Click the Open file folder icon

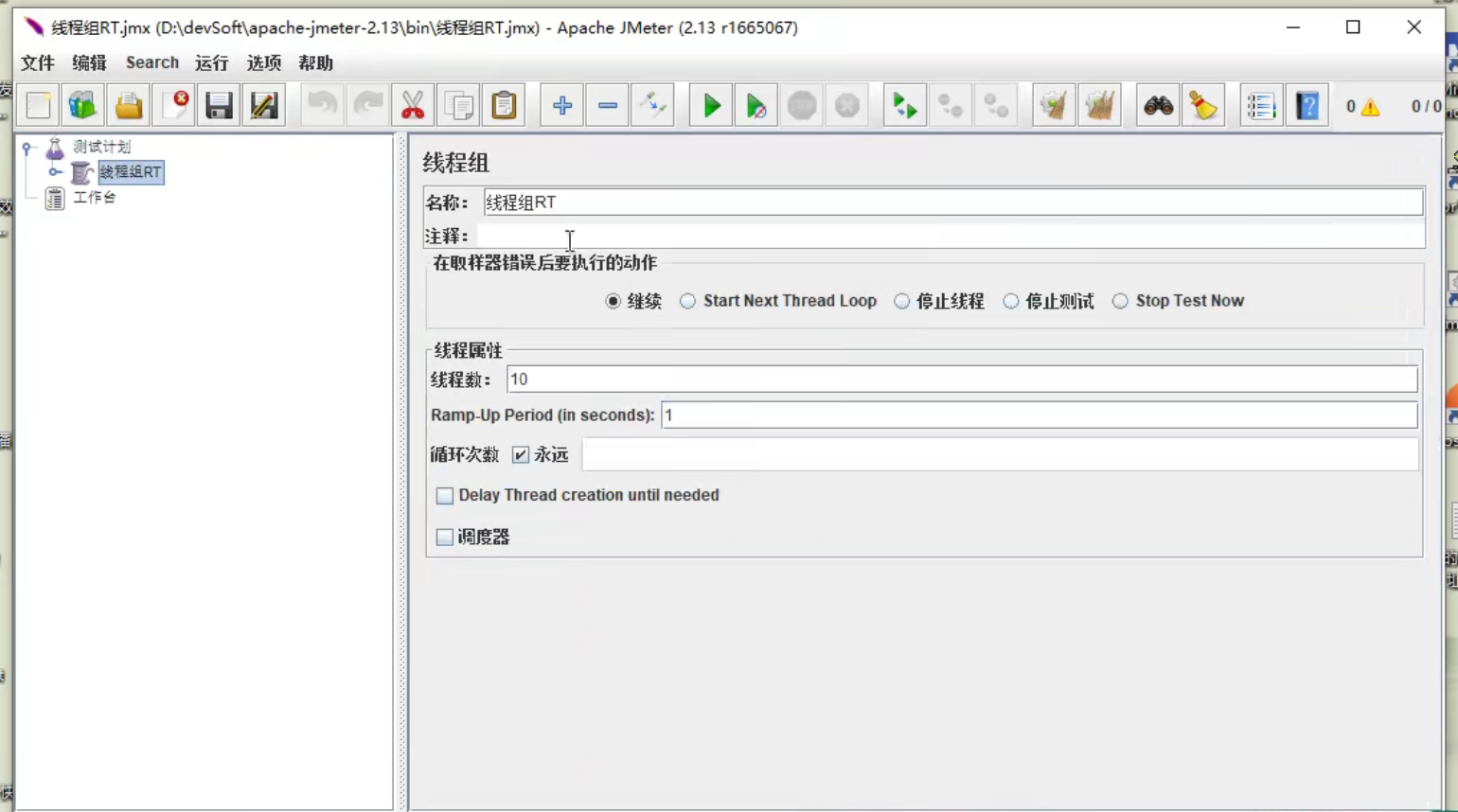click(x=129, y=105)
